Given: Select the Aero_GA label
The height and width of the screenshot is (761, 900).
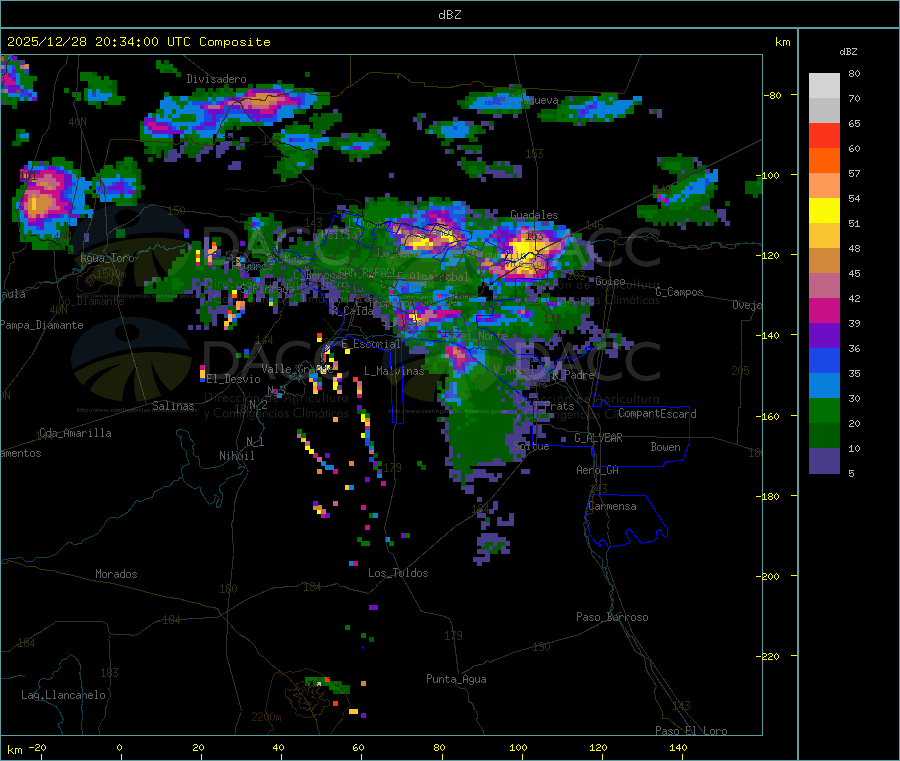Looking at the screenshot, I should tap(598, 471).
